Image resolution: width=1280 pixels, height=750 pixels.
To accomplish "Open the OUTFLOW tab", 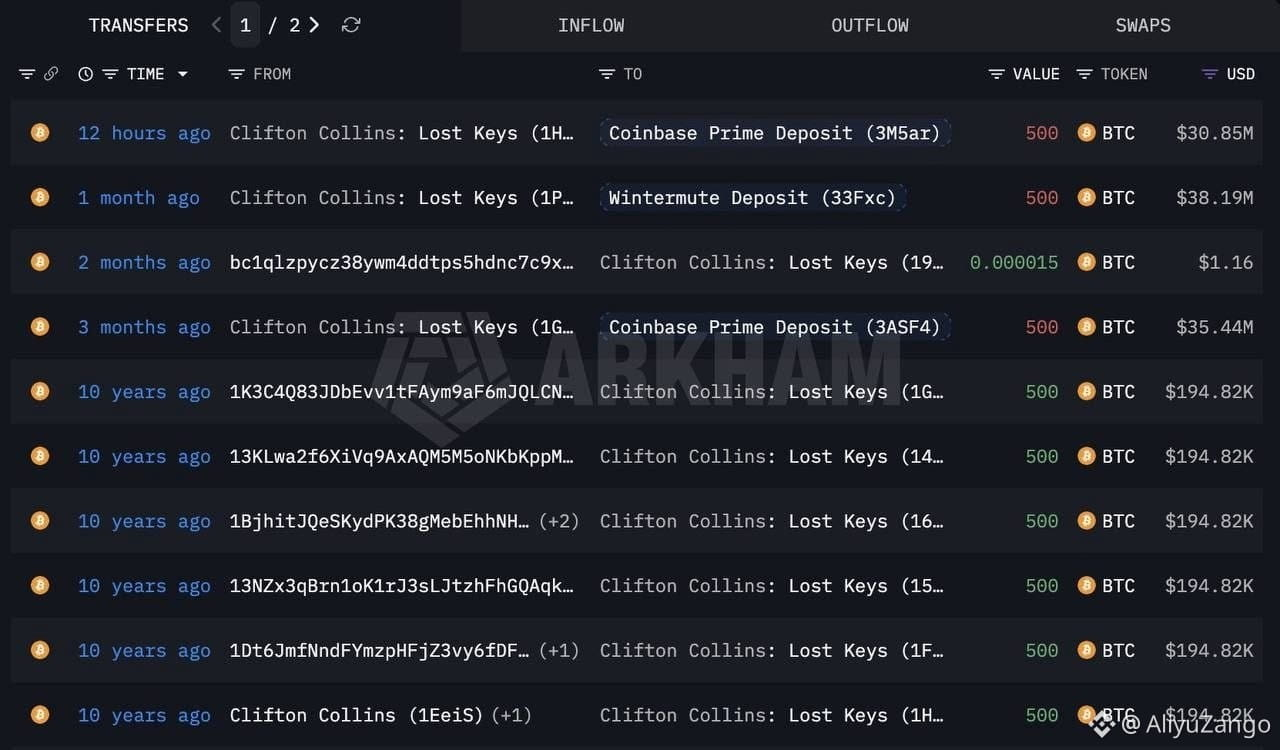I will point(870,25).
